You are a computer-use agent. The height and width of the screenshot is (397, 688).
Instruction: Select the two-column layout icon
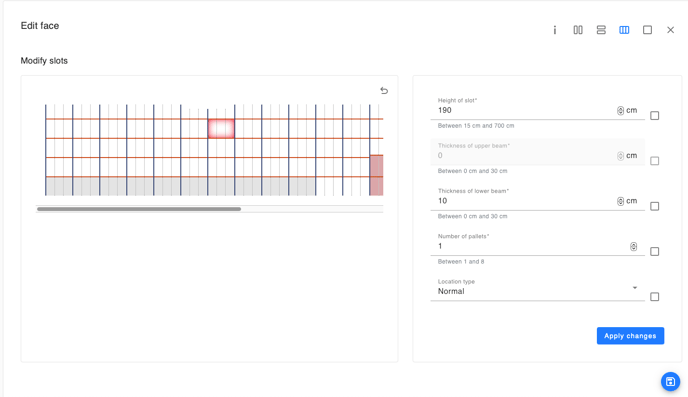click(x=578, y=30)
